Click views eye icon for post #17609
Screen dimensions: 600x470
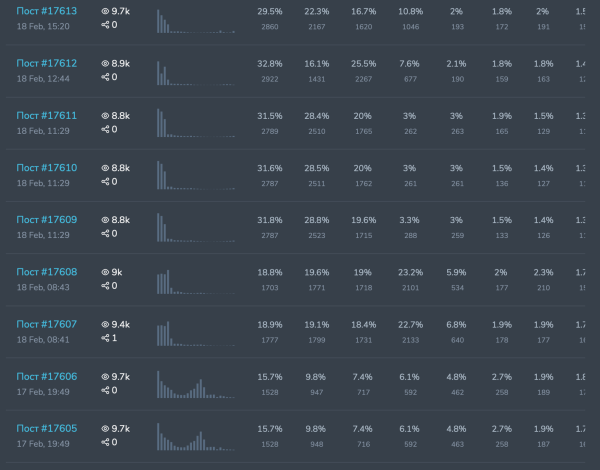coord(106,219)
